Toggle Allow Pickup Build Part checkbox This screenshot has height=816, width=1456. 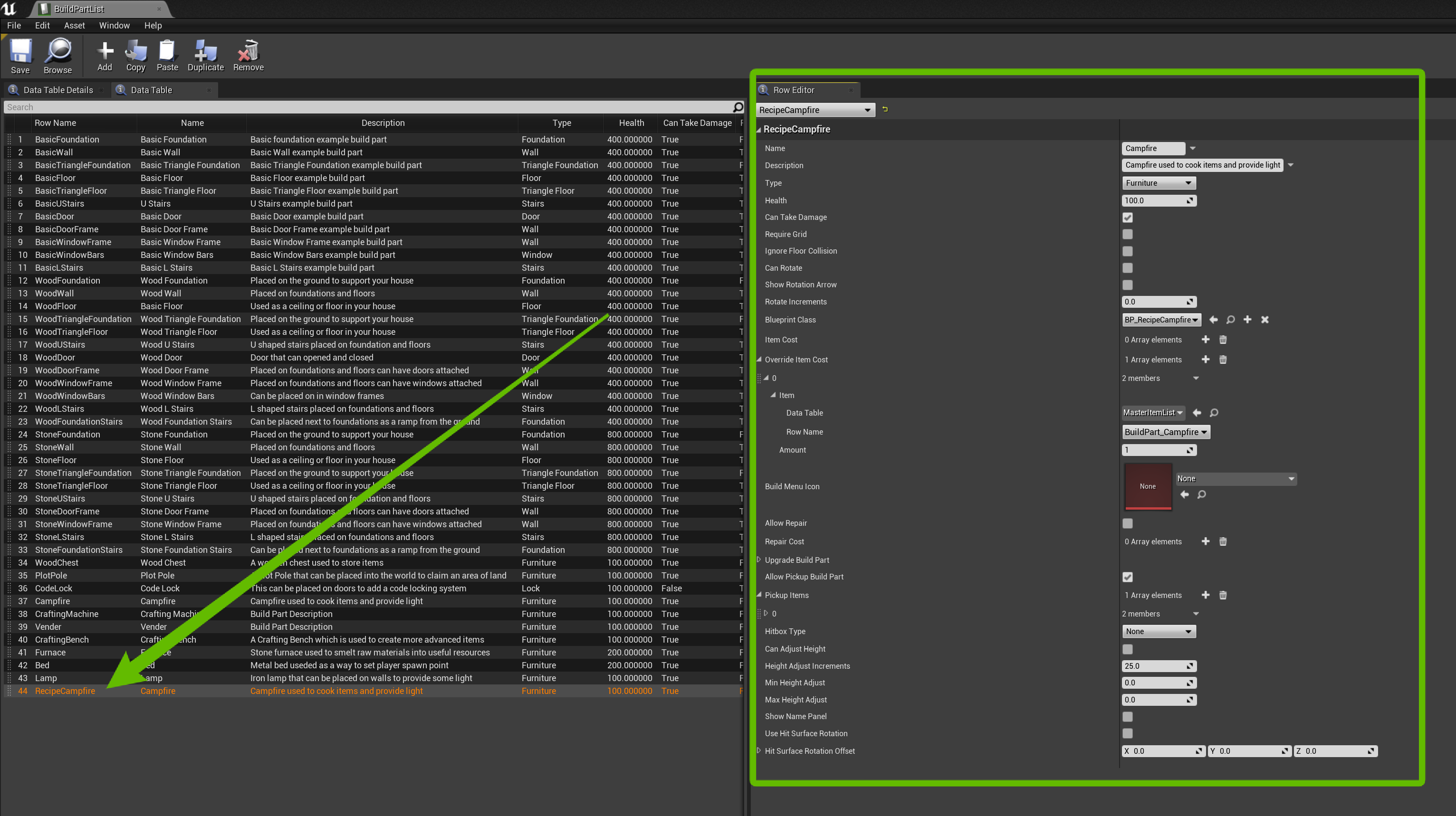click(x=1128, y=577)
